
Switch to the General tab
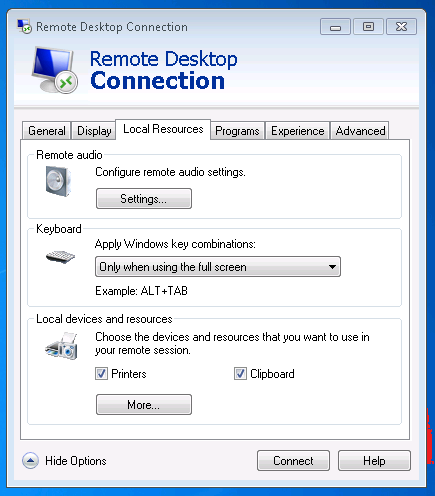click(x=47, y=131)
